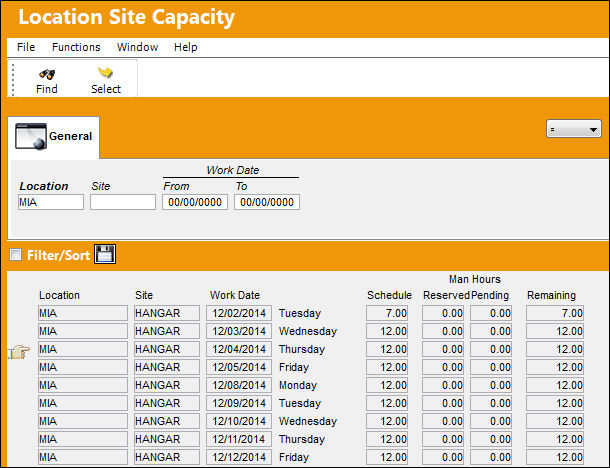Click Remaining 12.00 in the 12/12/2014 row

pyautogui.click(x=555, y=457)
